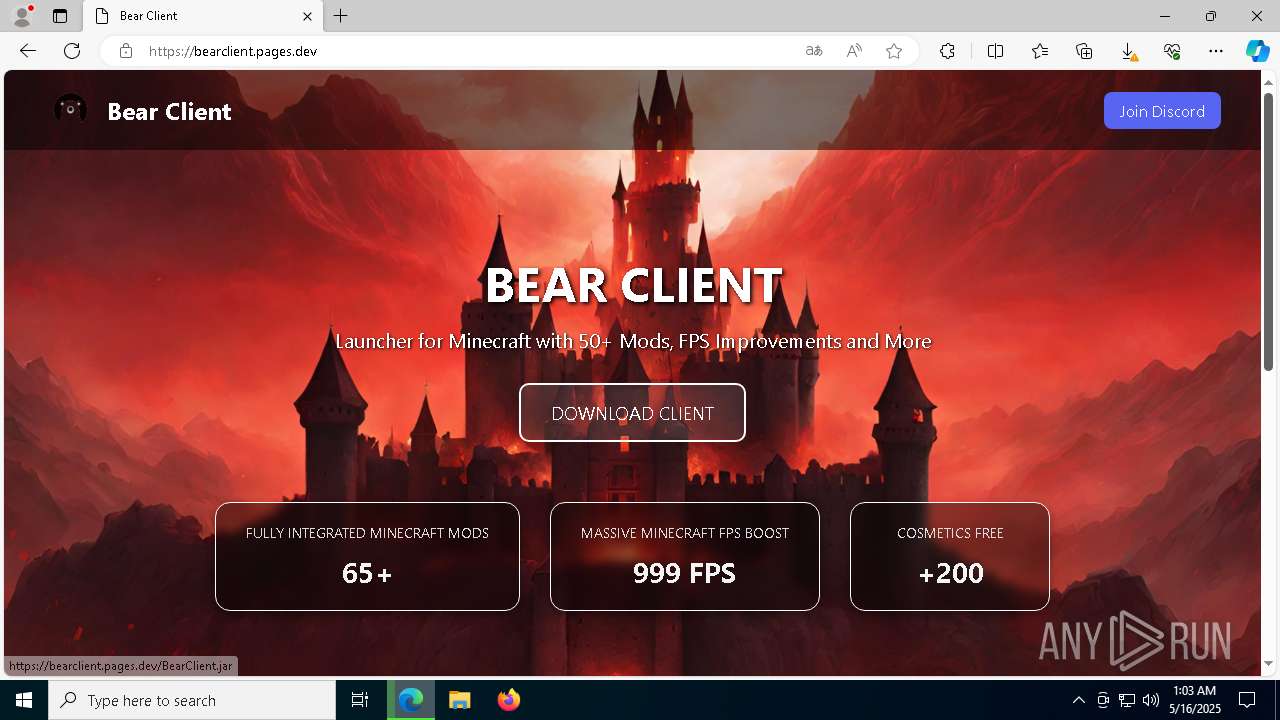
Task: Open File Explorer from taskbar
Action: 459,700
